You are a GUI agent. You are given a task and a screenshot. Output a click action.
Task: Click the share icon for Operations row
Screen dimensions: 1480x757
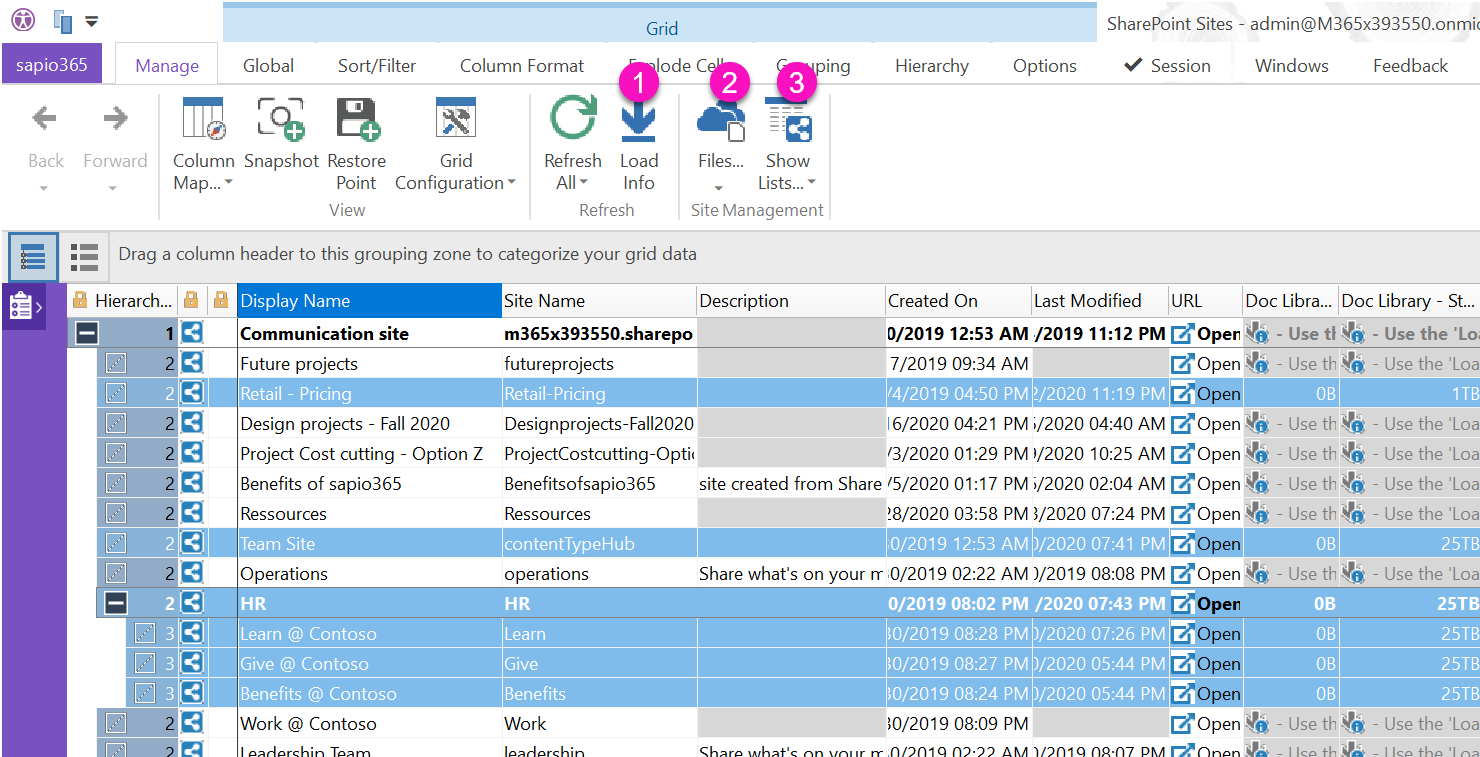pyautogui.click(x=192, y=573)
